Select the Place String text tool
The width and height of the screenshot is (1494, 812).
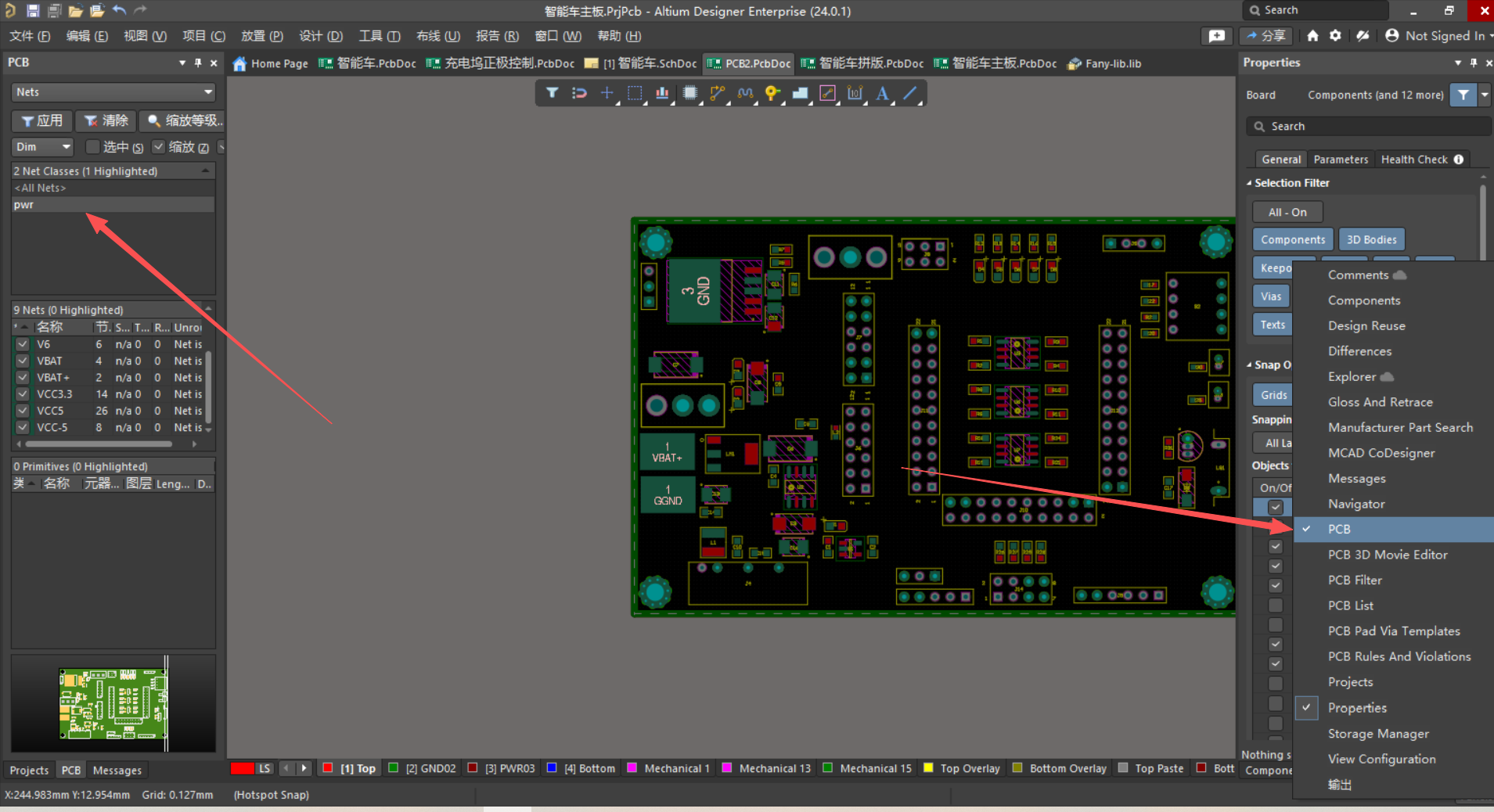coord(882,93)
